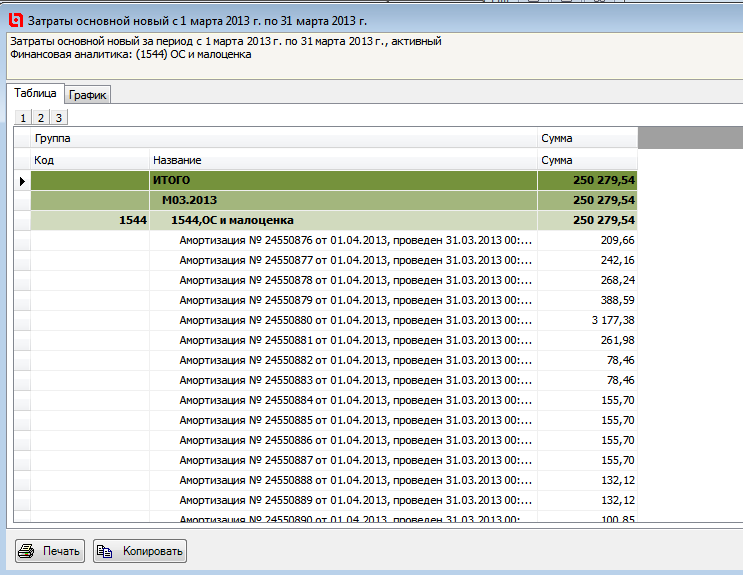Click the copy icon on Копировать button

click(106, 551)
